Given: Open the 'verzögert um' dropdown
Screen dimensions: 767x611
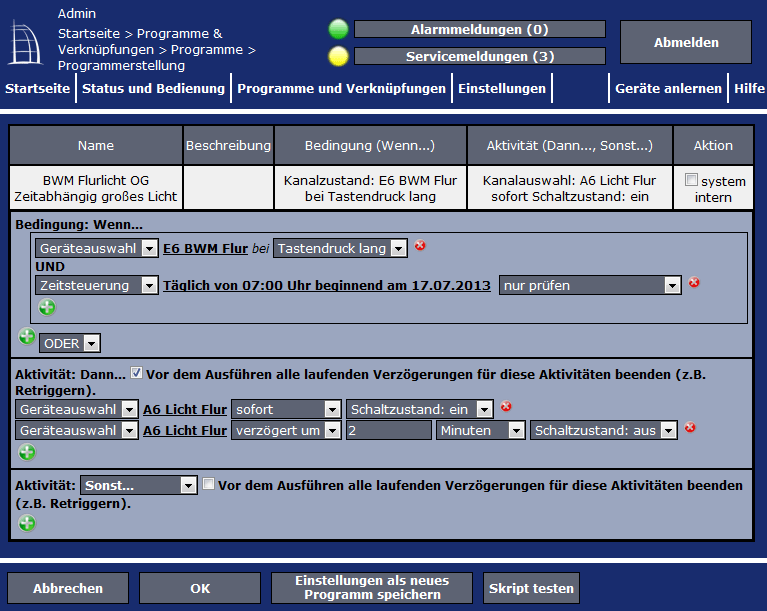Looking at the screenshot, I should (286, 430).
